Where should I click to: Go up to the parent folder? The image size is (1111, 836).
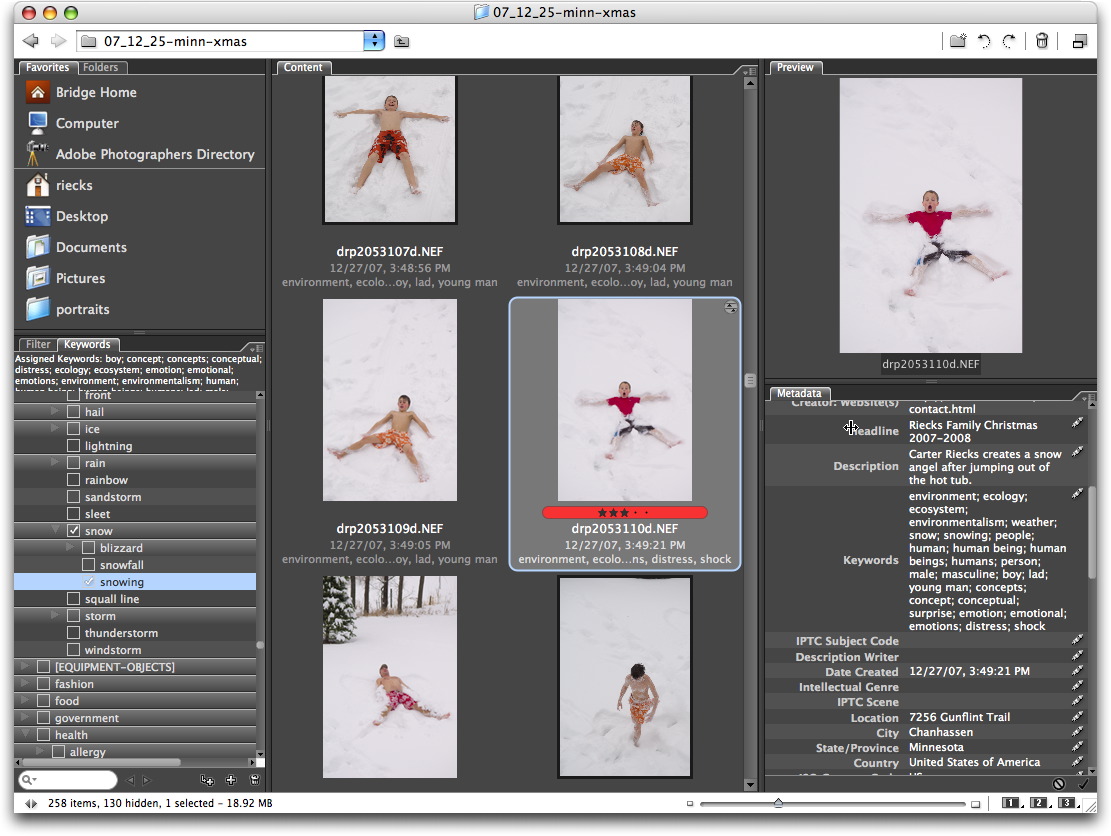(401, 41)
